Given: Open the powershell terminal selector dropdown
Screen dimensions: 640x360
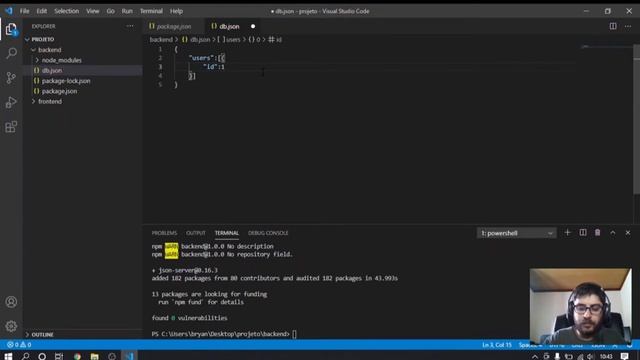Looking at the screenshot, I should coord(516,233).
